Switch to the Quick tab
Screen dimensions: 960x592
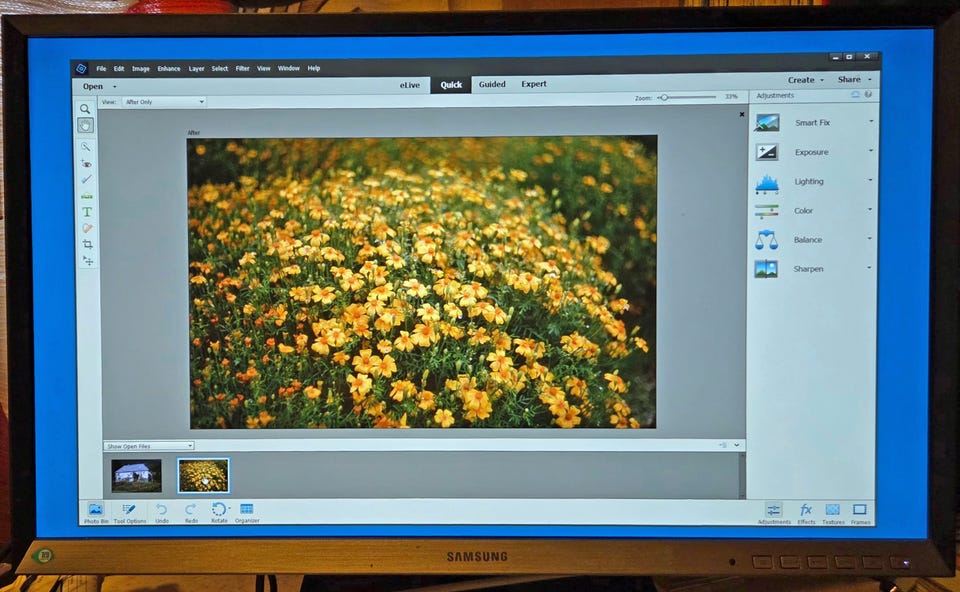coord(451,85)
